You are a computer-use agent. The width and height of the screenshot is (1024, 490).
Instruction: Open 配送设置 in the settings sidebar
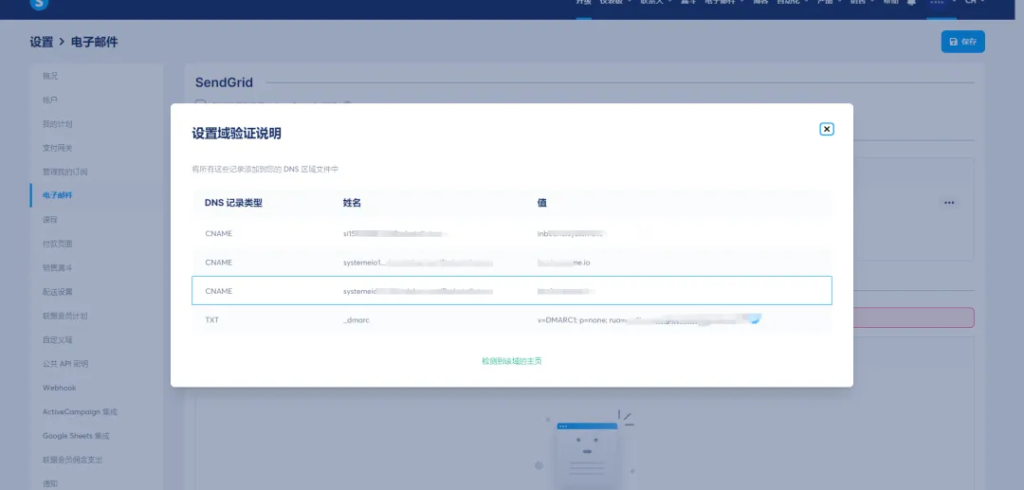(57, 292)
